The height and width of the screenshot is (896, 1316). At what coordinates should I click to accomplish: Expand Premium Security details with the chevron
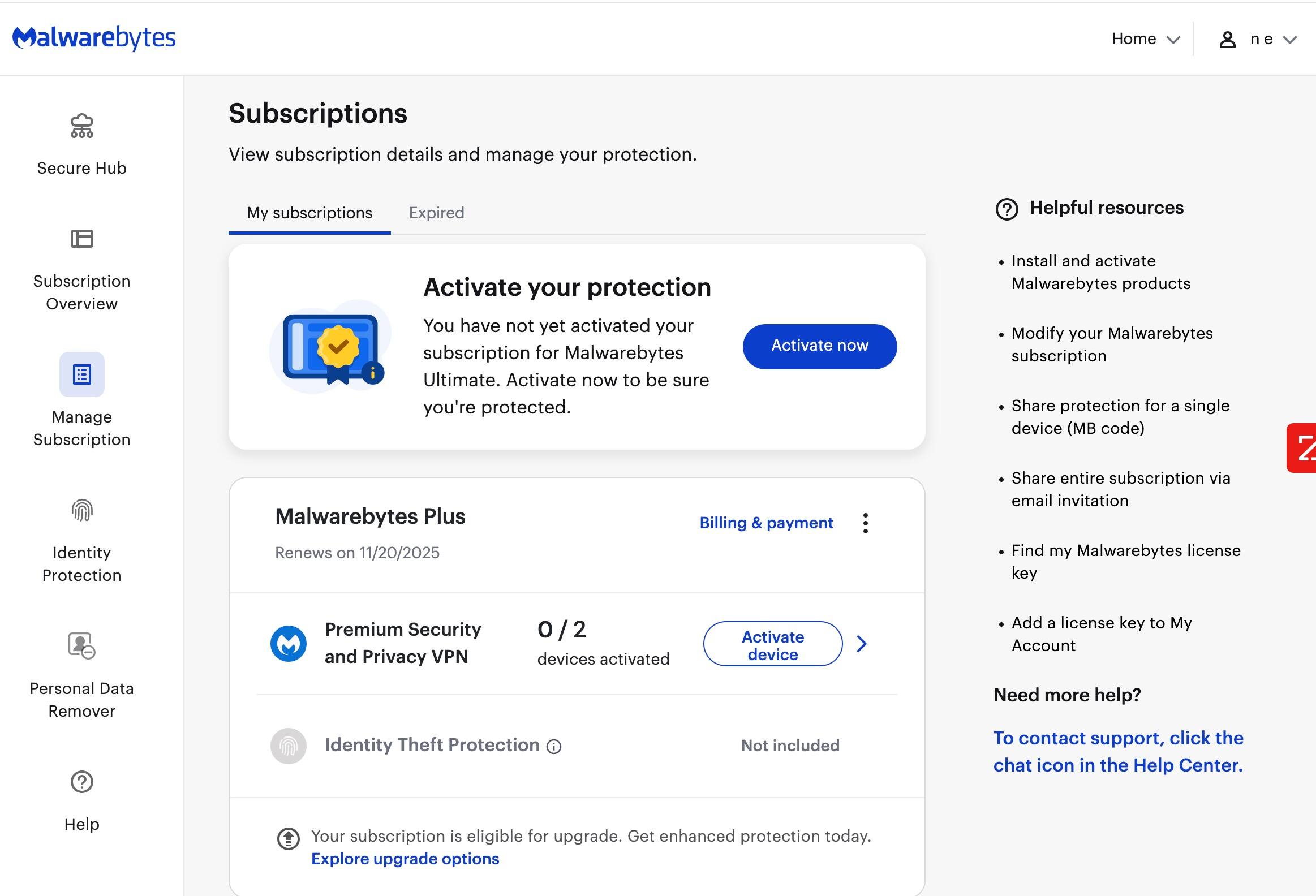point(861,644)
